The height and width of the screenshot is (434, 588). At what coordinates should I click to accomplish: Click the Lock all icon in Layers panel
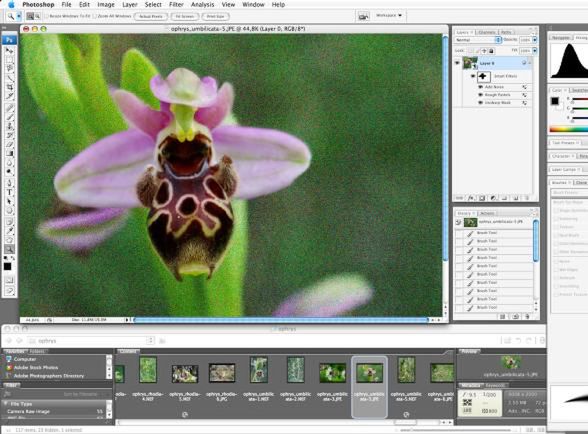[491, 51]
